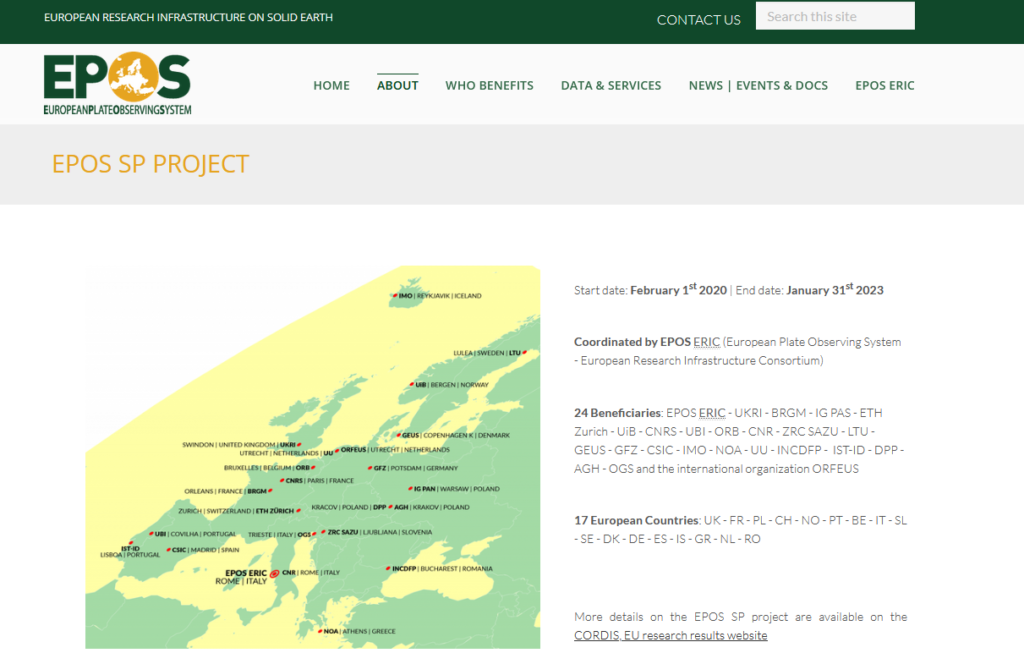Click the EPOS SP PROJECT heading
The height and width of the screenshot is (664, 1024).
(150, 164)
